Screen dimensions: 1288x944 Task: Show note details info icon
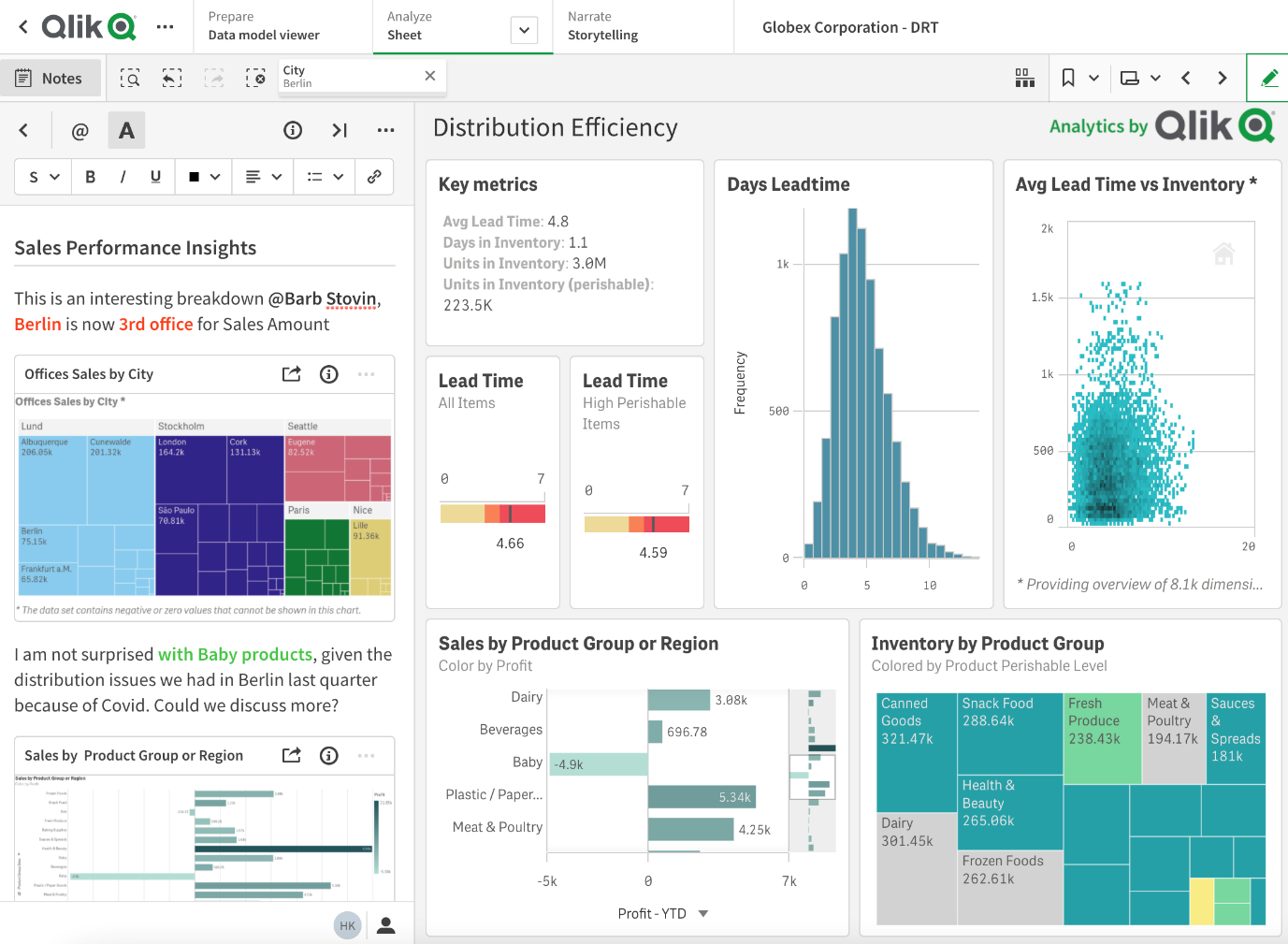[x=293, y=130]
